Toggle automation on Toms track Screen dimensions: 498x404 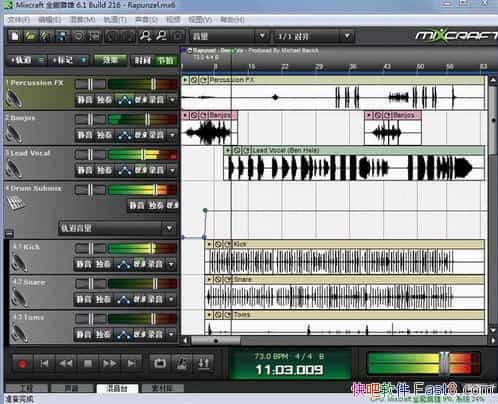pos(123,334)
